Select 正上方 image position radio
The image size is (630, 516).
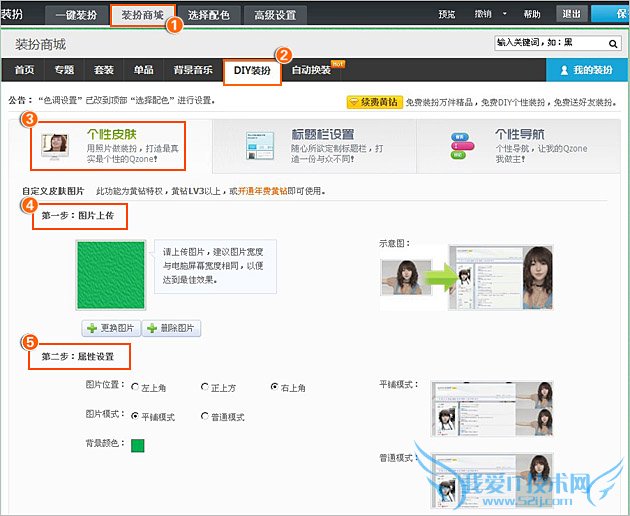[x=204, y=387]
